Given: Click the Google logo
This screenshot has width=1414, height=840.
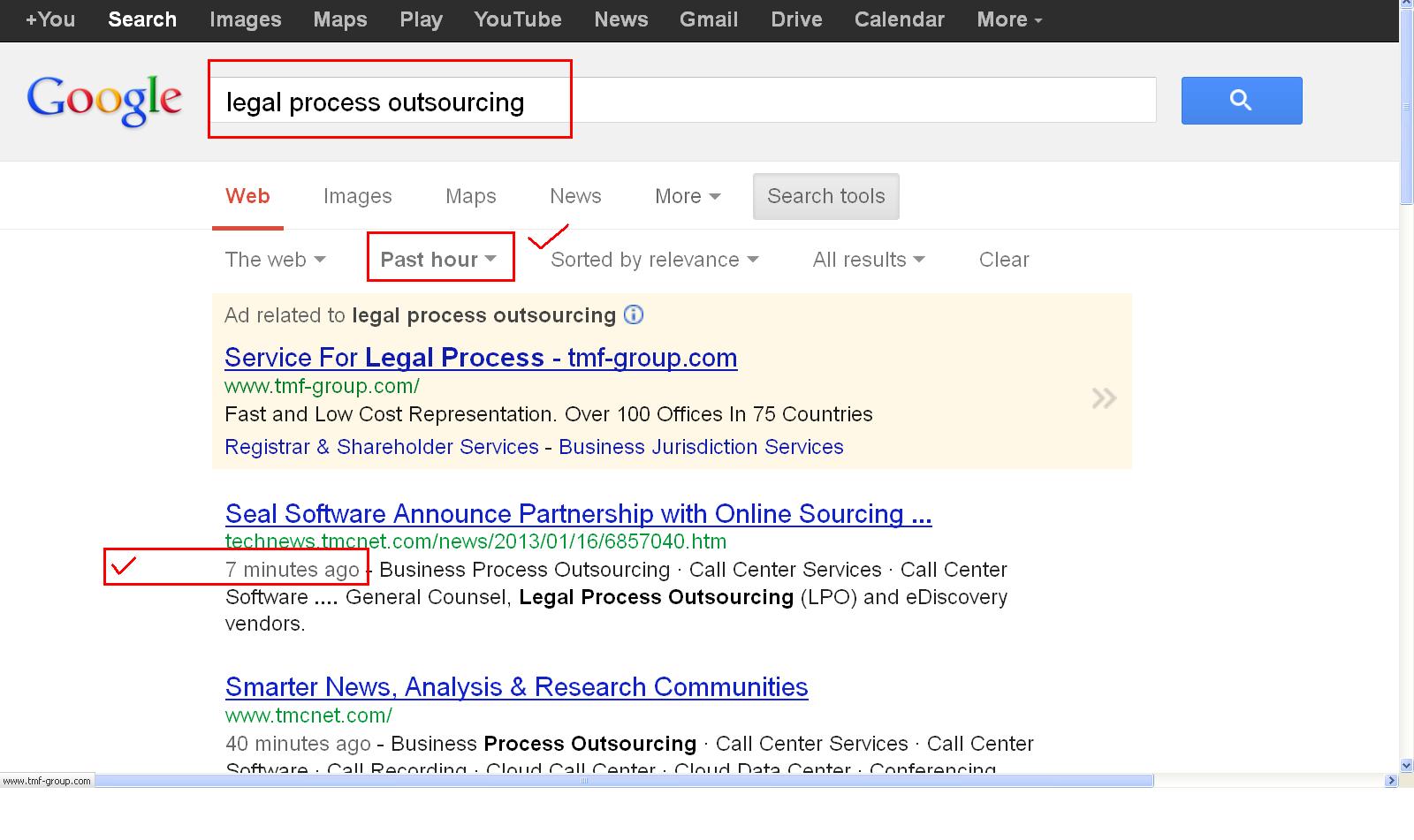Looking at the screenshot, I should pyautogui.click(x=104, y=101).
